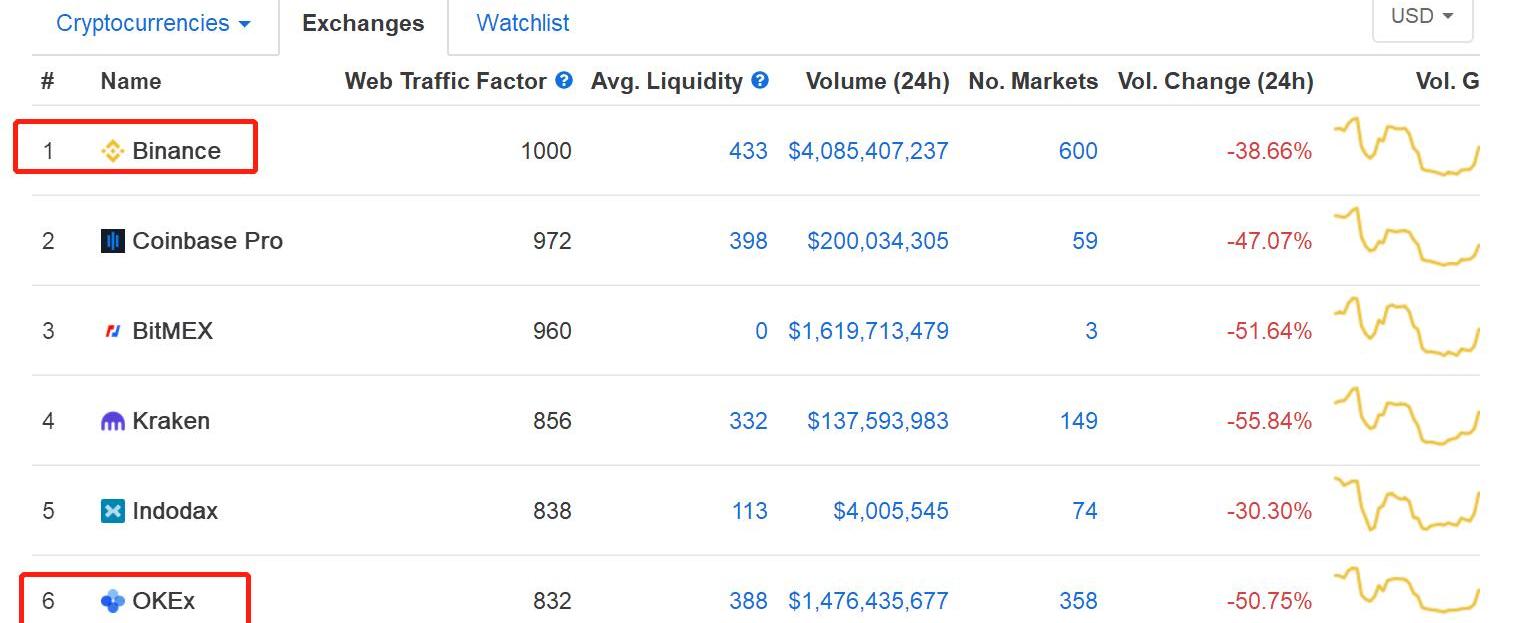Open the Coinbase Pro exchange name link
1528x623 pixels.
pyautogui.click(x=207, y=241)
